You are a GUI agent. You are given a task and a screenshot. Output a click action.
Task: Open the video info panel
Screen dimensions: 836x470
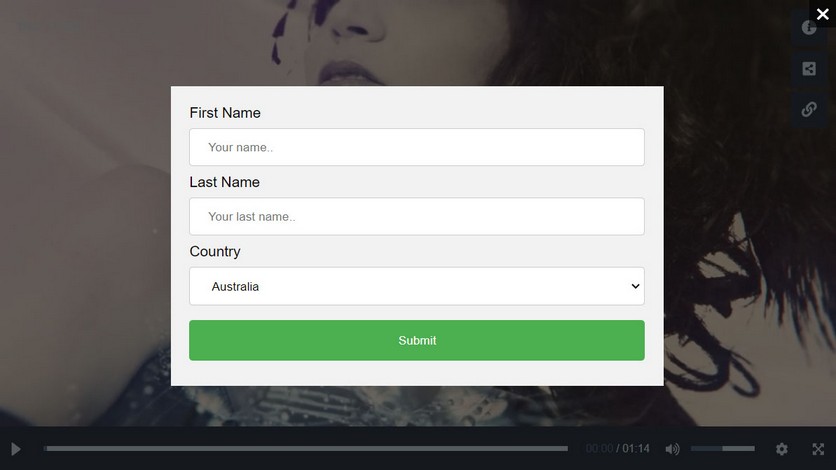(809, 28)
